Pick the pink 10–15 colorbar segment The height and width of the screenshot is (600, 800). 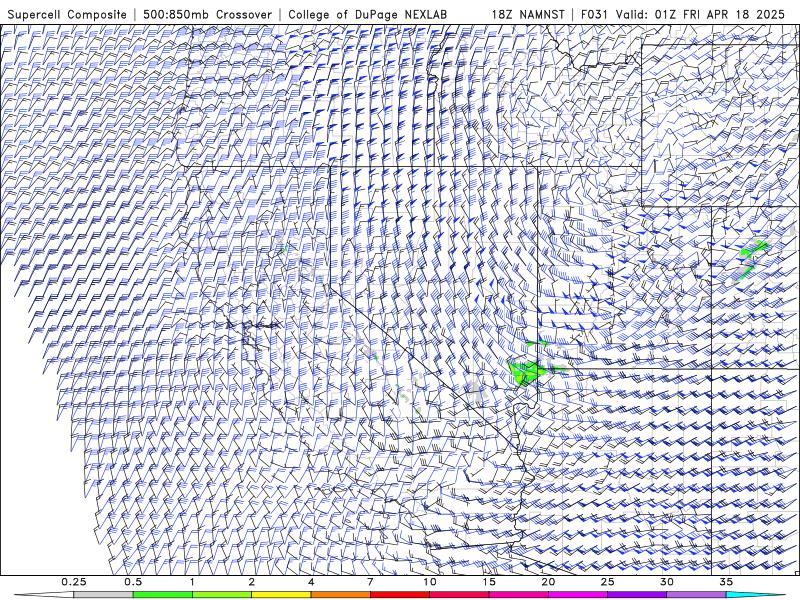[459, 595]
